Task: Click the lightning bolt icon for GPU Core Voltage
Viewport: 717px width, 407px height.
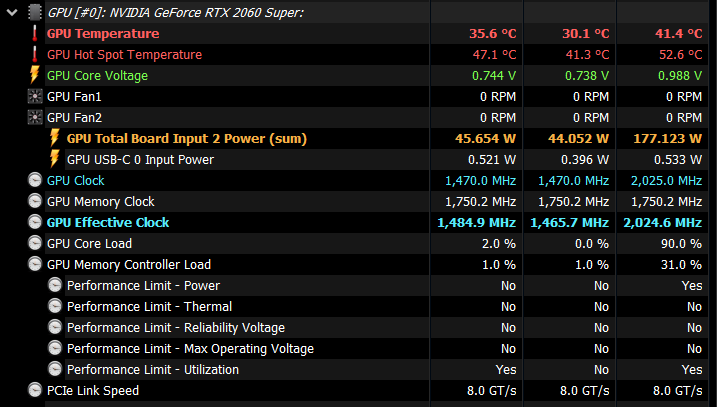Action: click(35, 75)
